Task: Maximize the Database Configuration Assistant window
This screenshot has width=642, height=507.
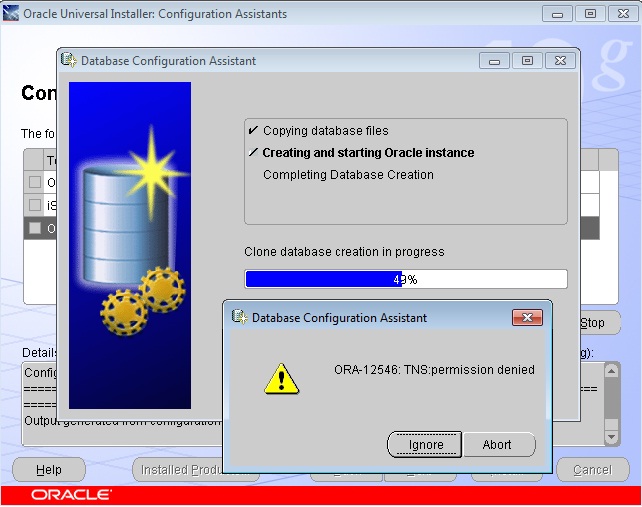Action: click(527, 60)
